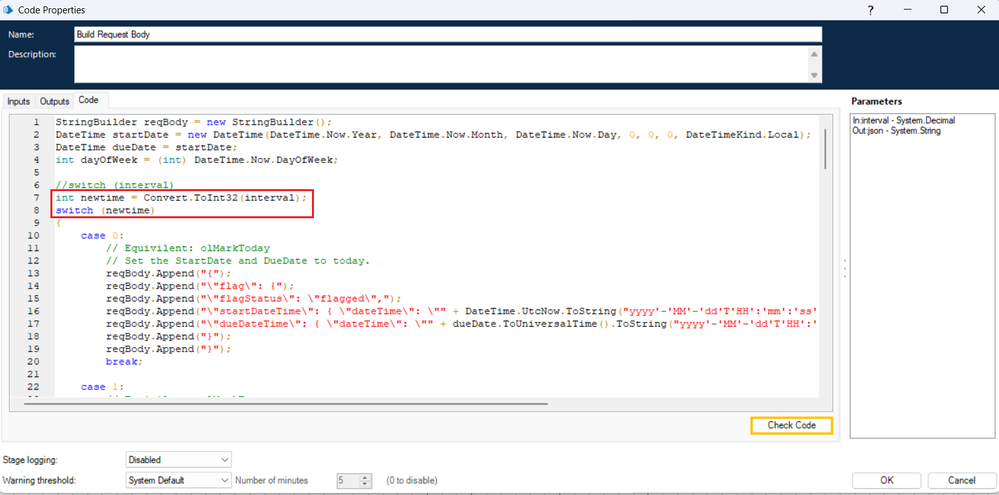The height and width of the screenshot is (495, 999).
Task: Click the flagStatus Append line
Action: [x=254, y=298]
